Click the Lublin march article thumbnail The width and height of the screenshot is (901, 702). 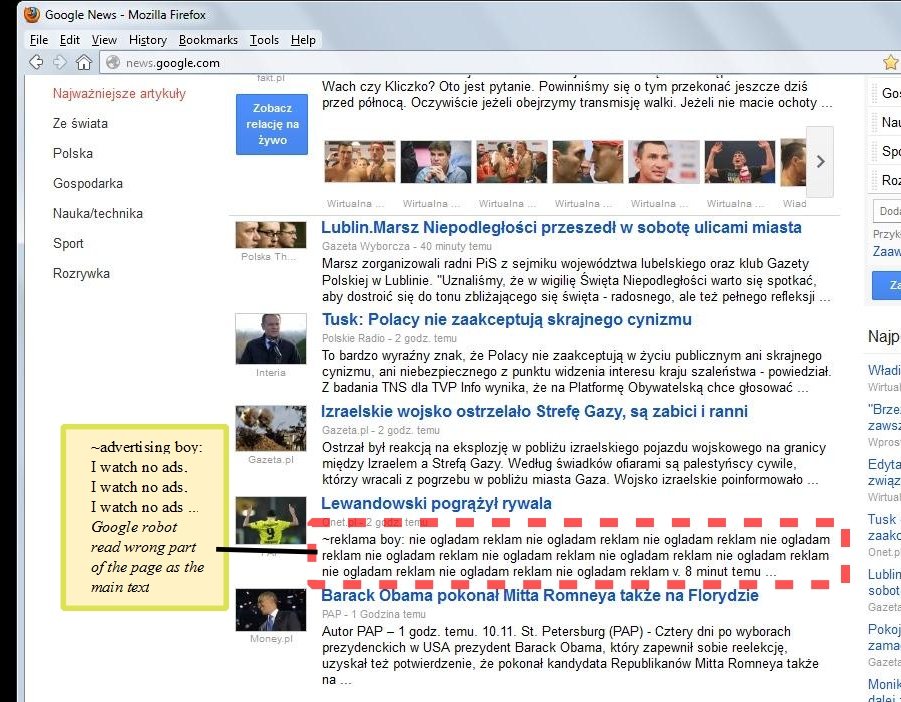tap(271, 235)
